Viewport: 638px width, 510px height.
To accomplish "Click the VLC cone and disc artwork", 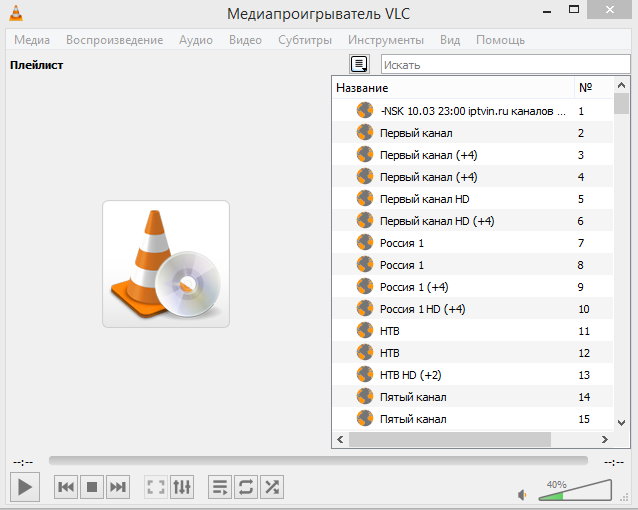I will (x=166, y=264).
